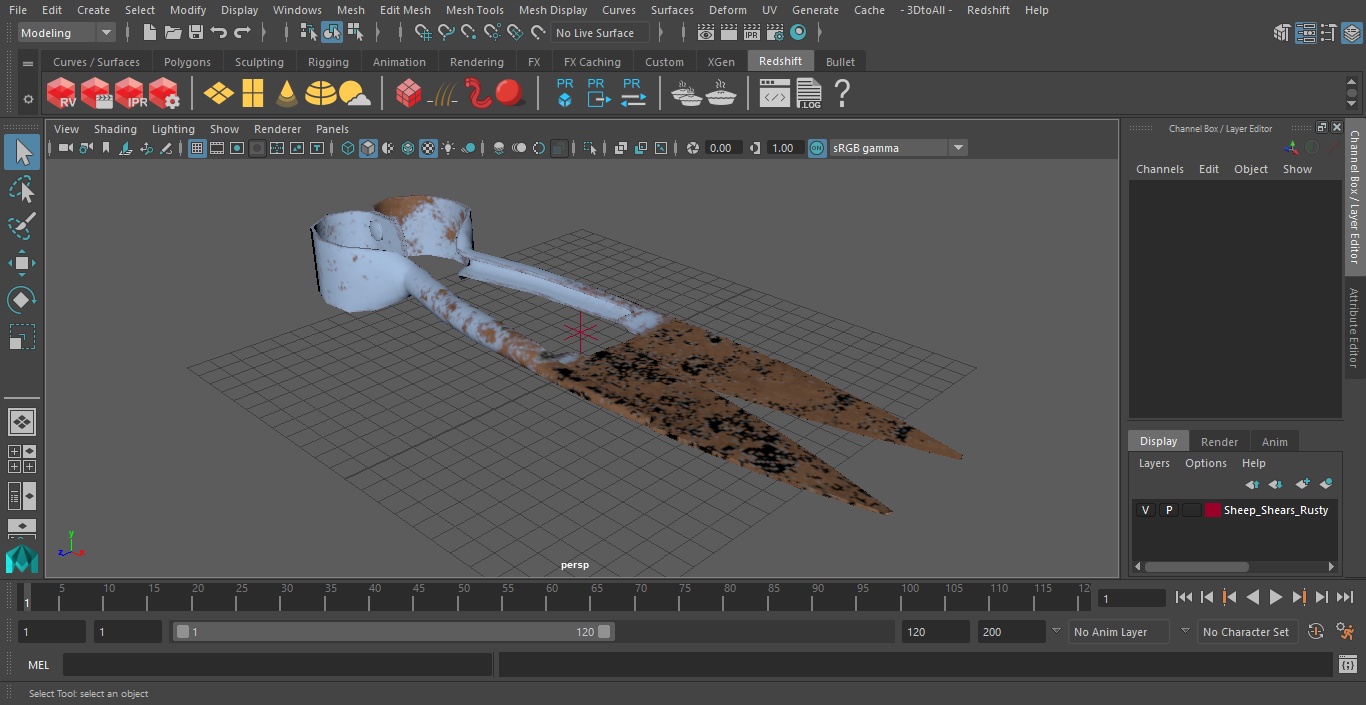Viewport: 1366px width, 705px height.
Task: Click the New Scene icon
Action: (150, 33)
